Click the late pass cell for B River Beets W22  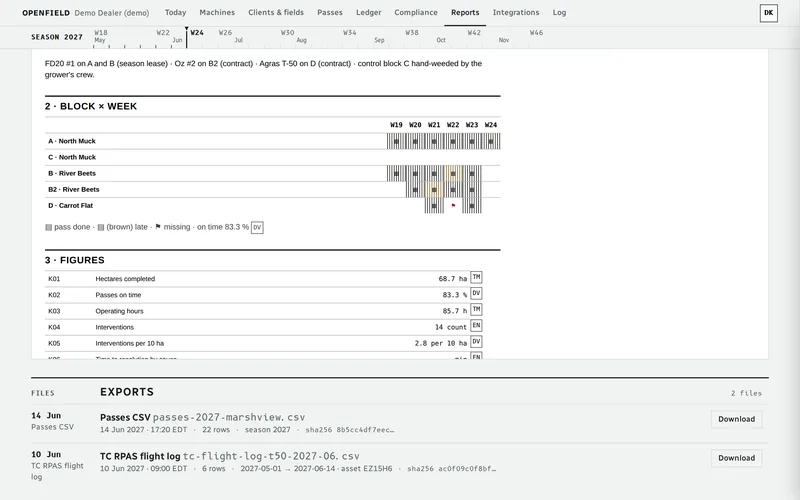pyautogui.click(x=453, y=173)
